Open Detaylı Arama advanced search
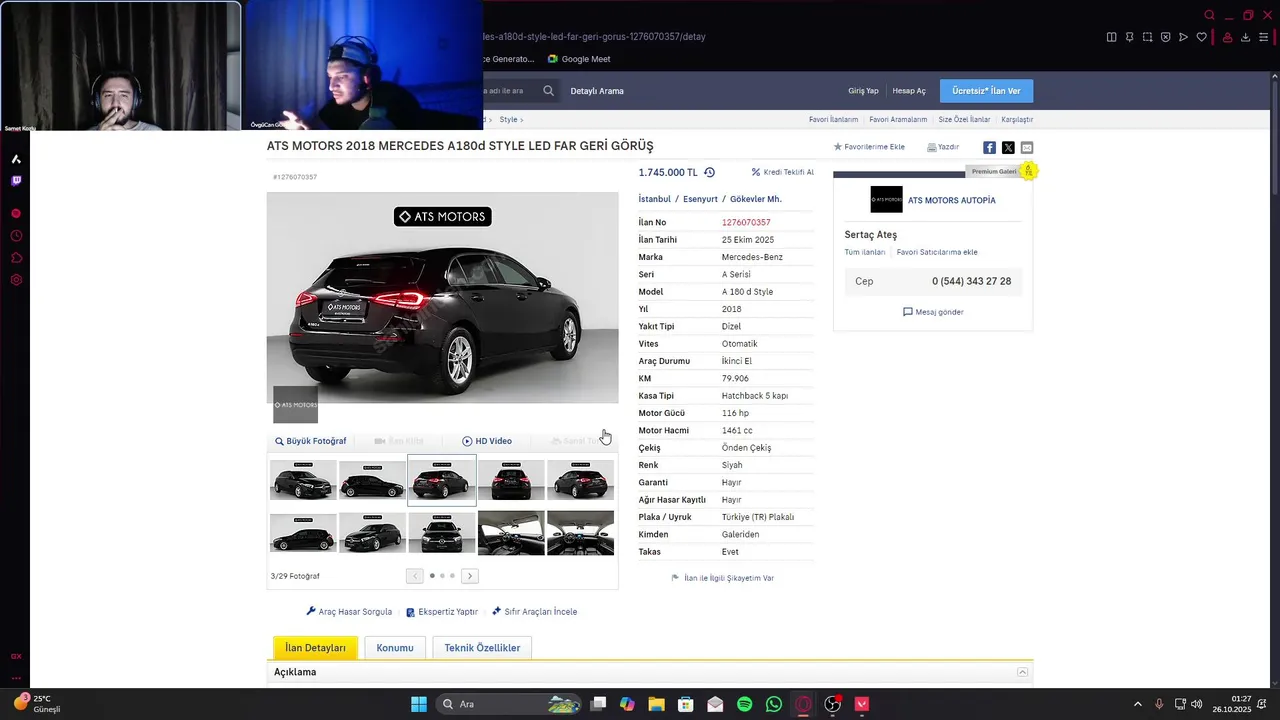Screen dimensions: 1280x720 pyautogui.click(x=597, y=91)
